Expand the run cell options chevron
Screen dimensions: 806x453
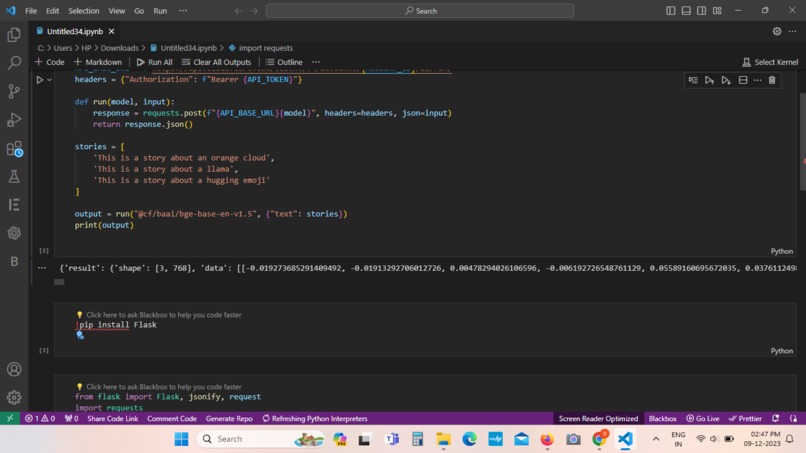[49, 80]
